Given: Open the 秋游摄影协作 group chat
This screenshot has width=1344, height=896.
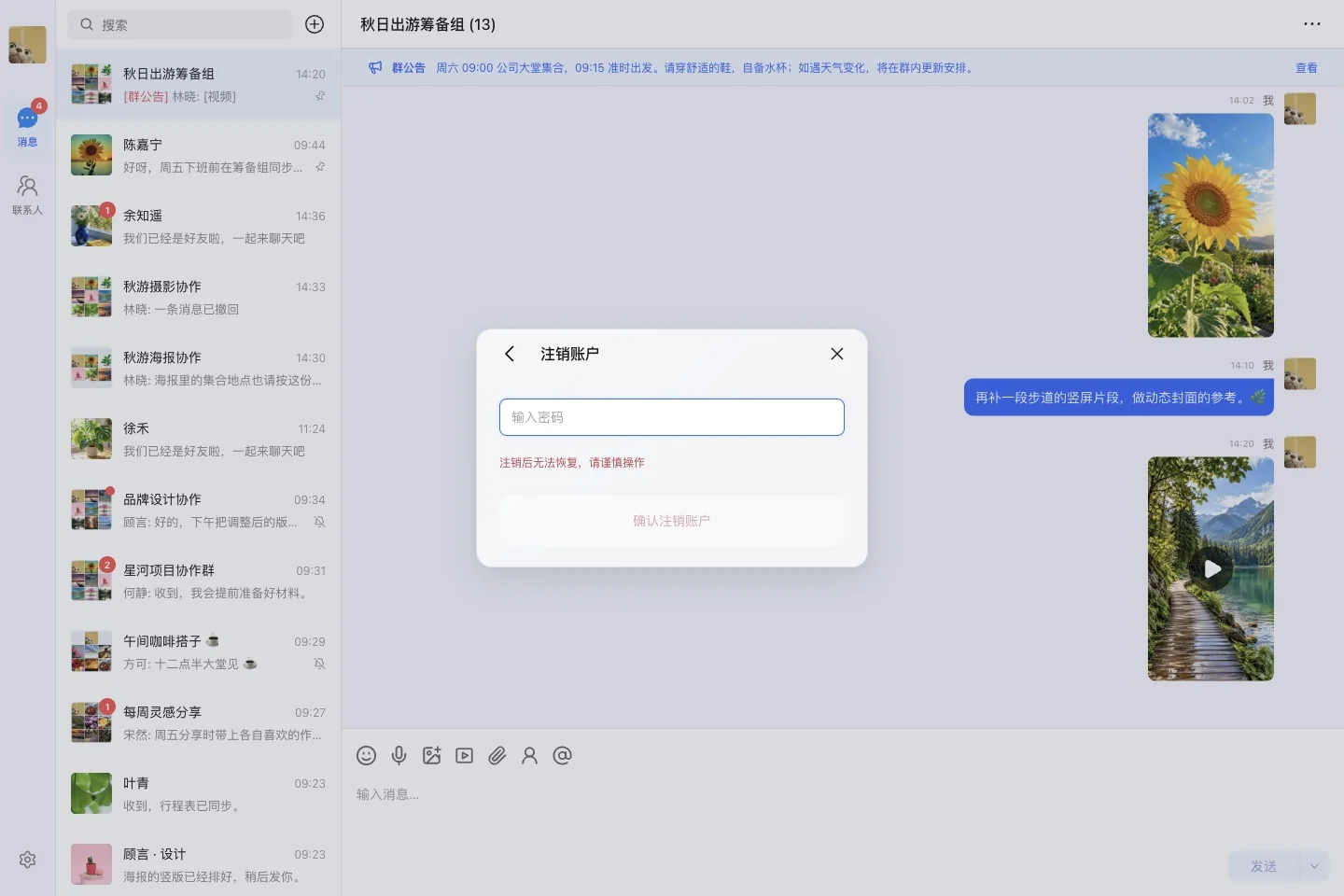Looking at the screenshot, I should (198, 297).
